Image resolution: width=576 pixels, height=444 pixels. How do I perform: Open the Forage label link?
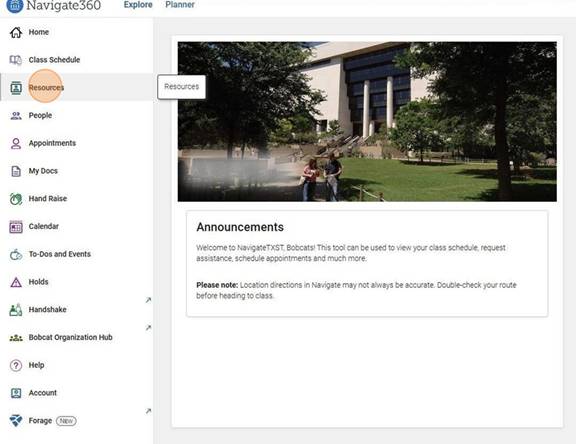pos(40,420)
